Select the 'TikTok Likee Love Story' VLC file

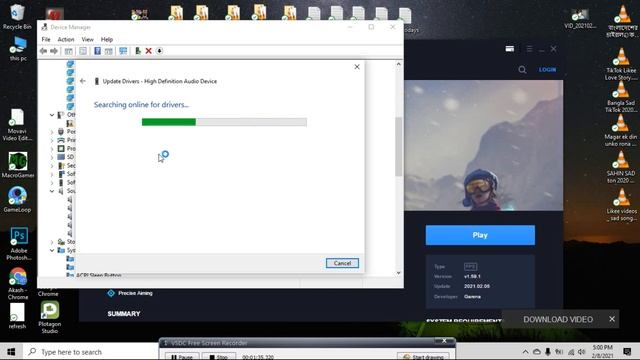[x=621, y=64]
